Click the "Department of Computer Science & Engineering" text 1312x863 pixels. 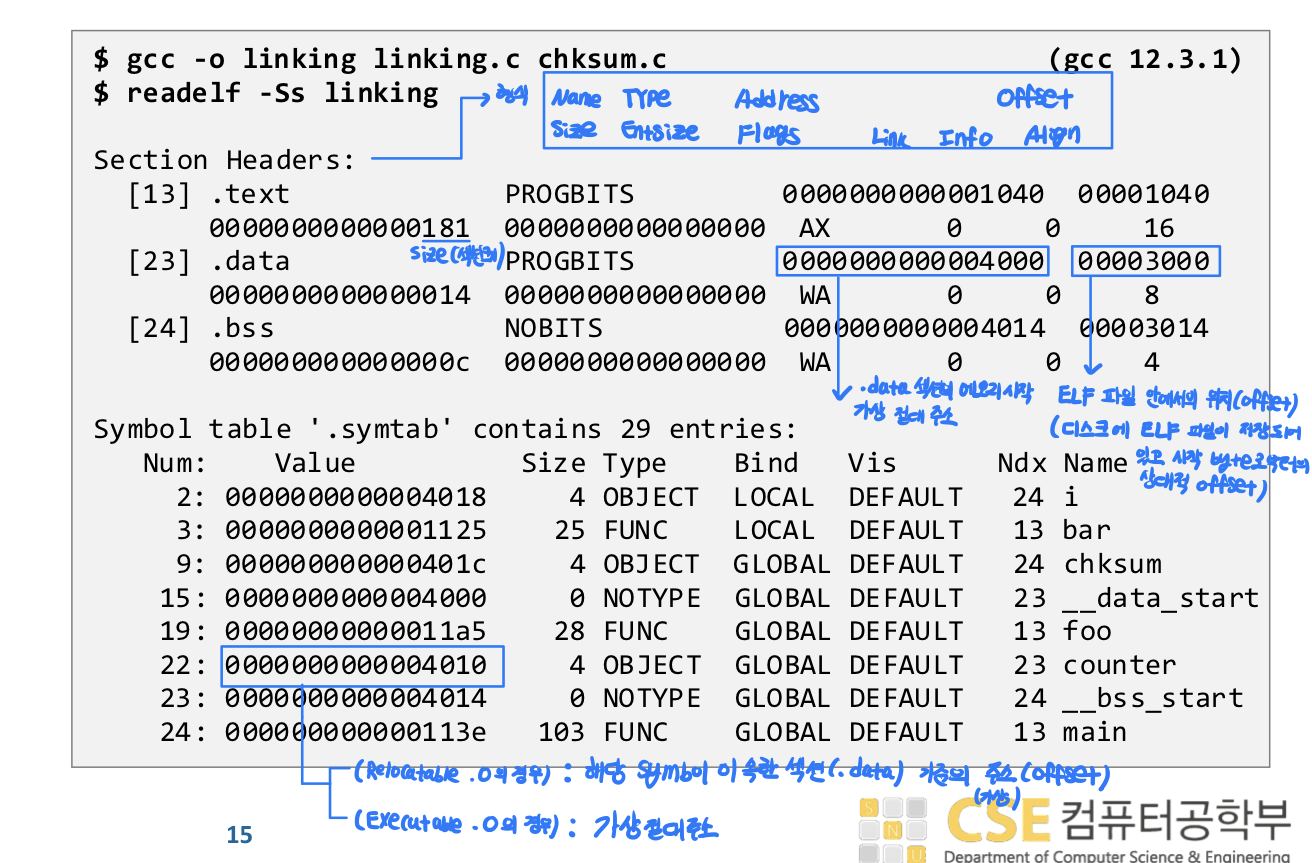pyautogui.click(x=1117, y=855)
